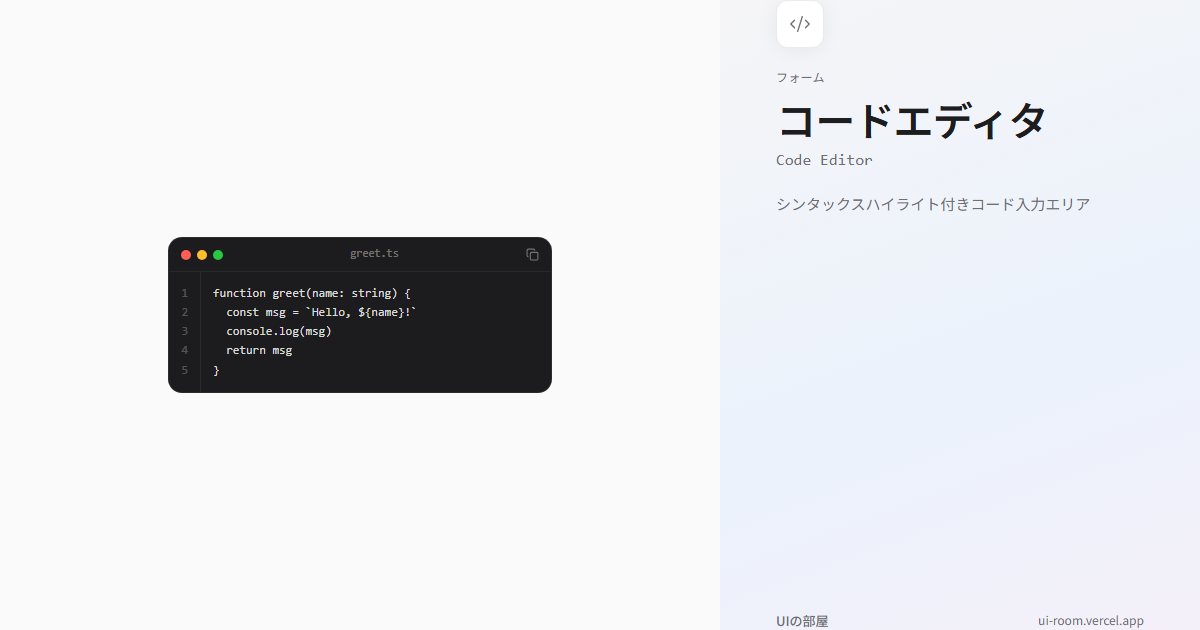Click the green traffic-light dot

[218, 255]
